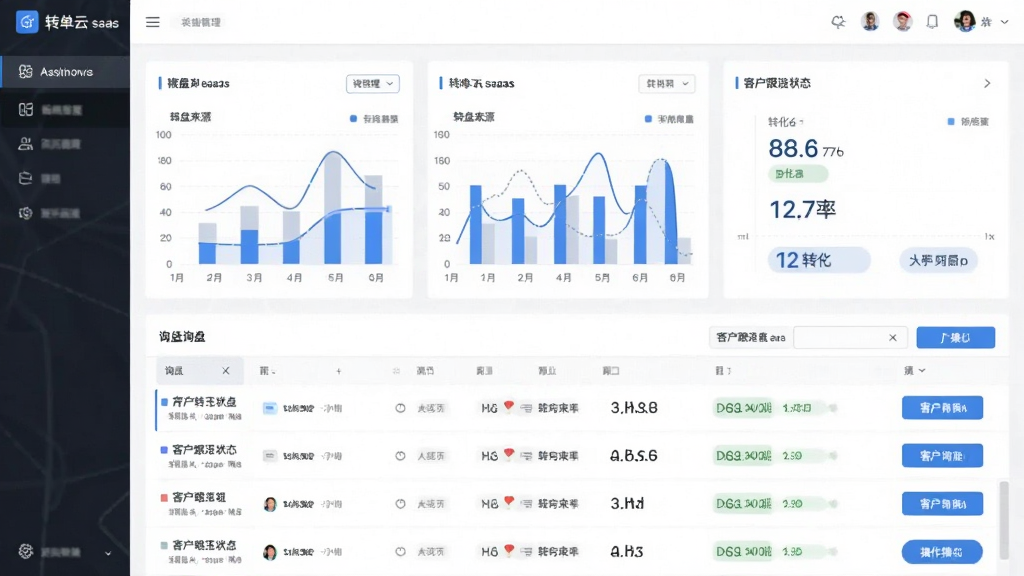
Task: Click the red heart icon in the 3.Hd row
Action: pos(509,502)
